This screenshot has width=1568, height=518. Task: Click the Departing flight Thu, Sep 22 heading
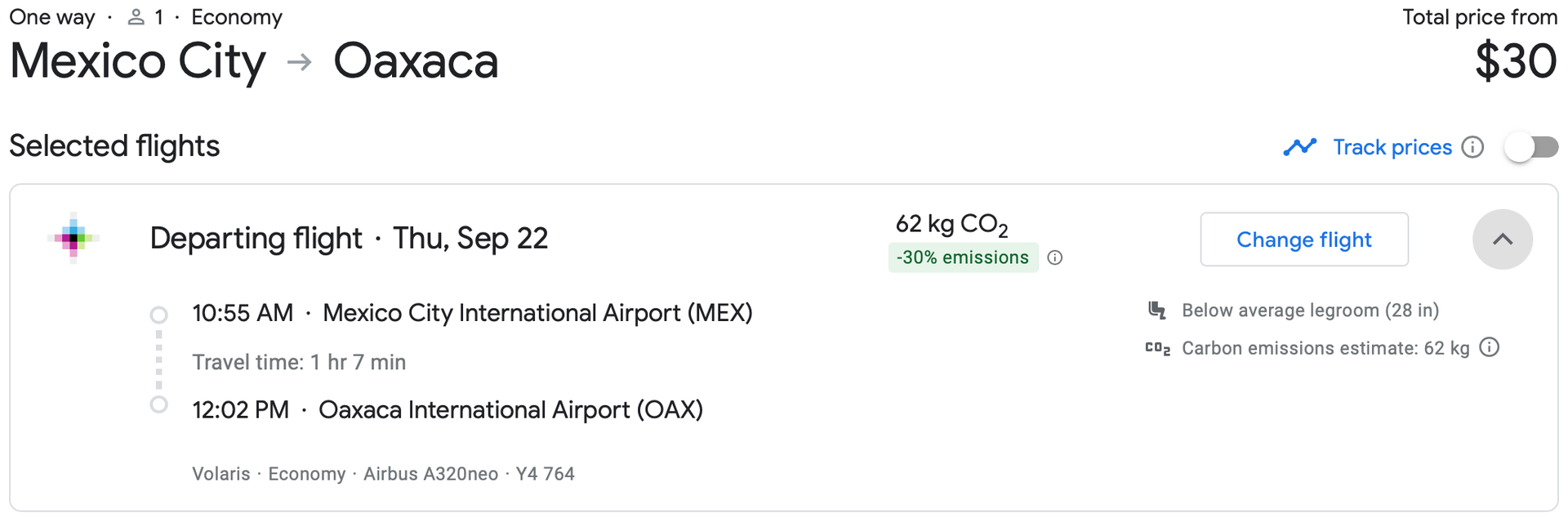click(x=349, y=239)
